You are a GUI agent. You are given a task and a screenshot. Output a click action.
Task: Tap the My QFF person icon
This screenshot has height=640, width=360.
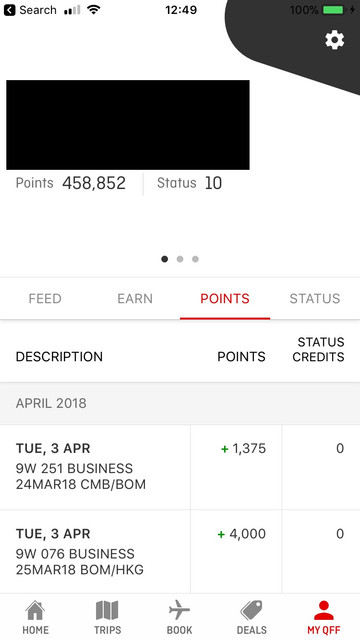pos(324,611)
